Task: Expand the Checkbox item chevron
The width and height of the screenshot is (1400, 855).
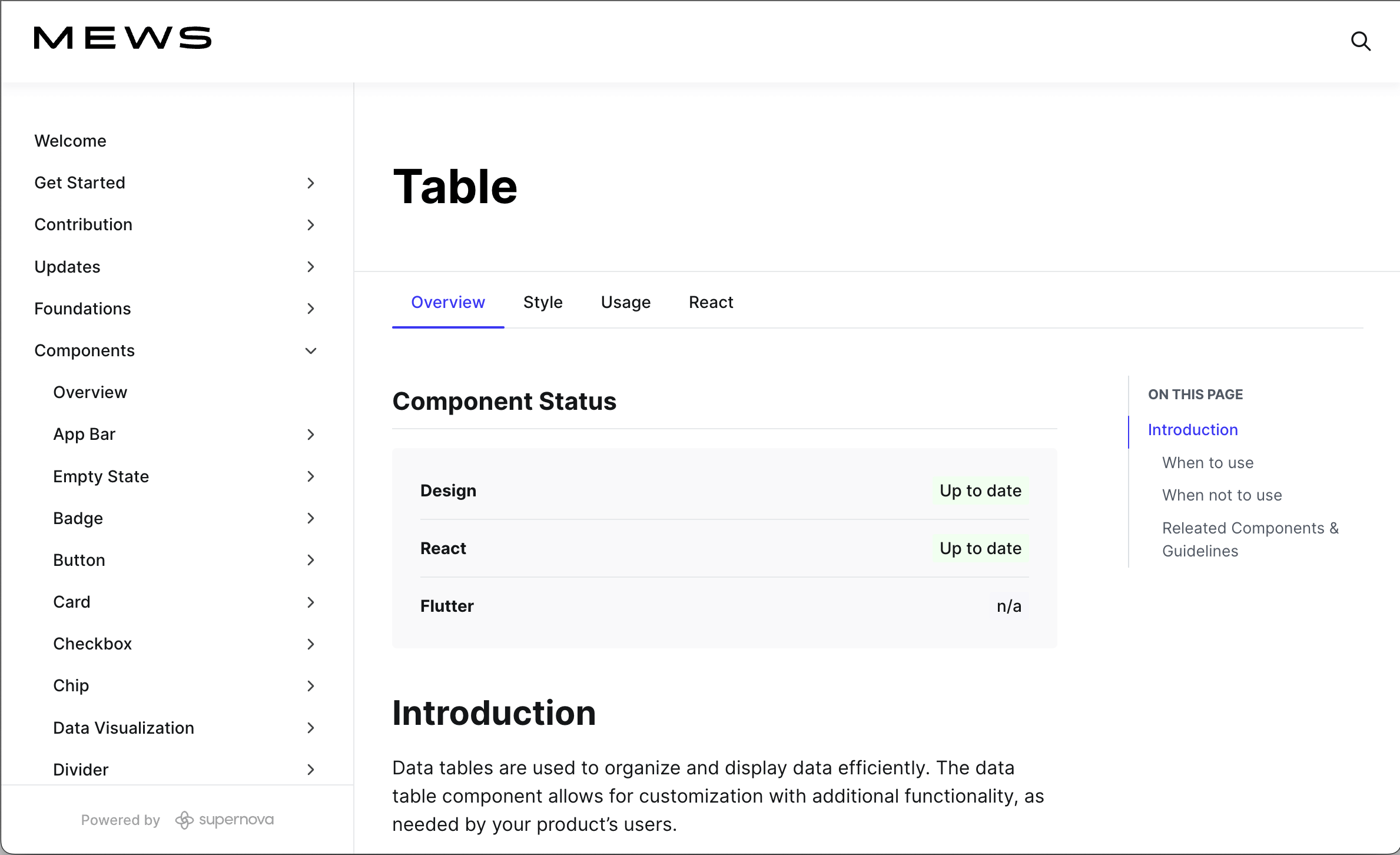Action: 311,644
